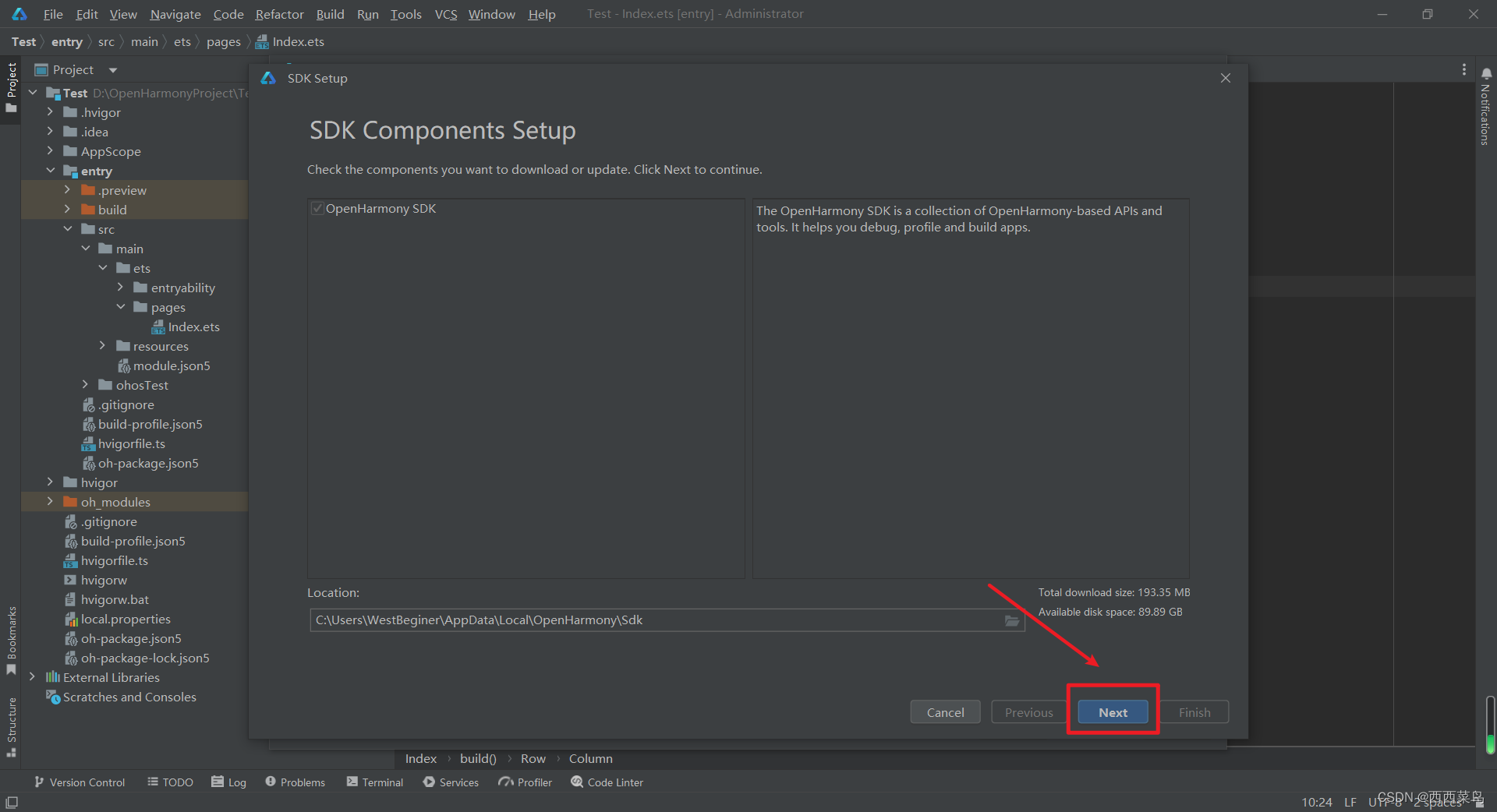Expand the .hvigor folder

[50, 112]
